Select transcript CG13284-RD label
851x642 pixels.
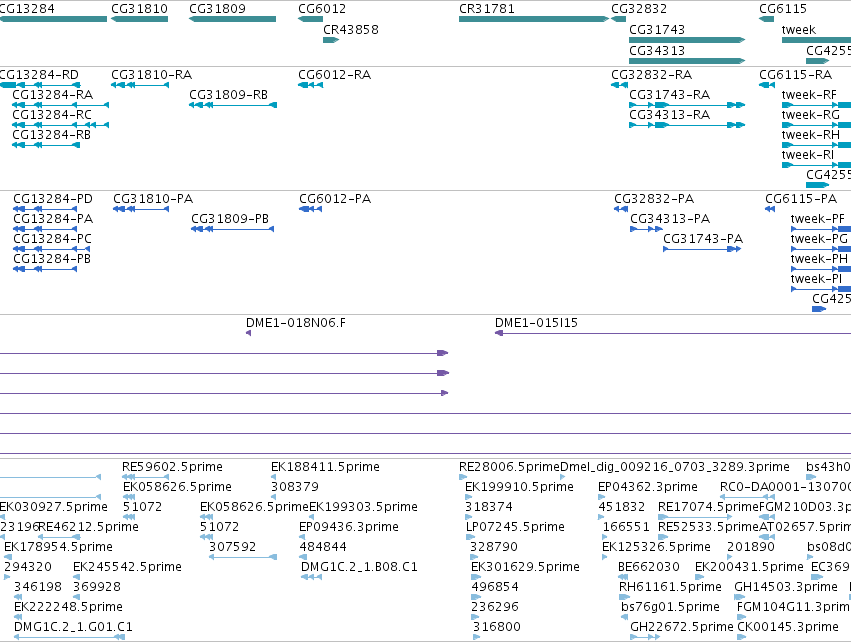(x=39, y=74)
